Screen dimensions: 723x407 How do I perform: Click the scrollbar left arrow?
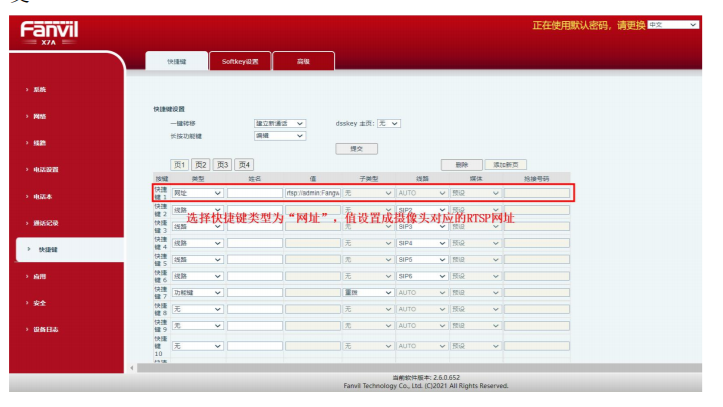coord(132,368)
